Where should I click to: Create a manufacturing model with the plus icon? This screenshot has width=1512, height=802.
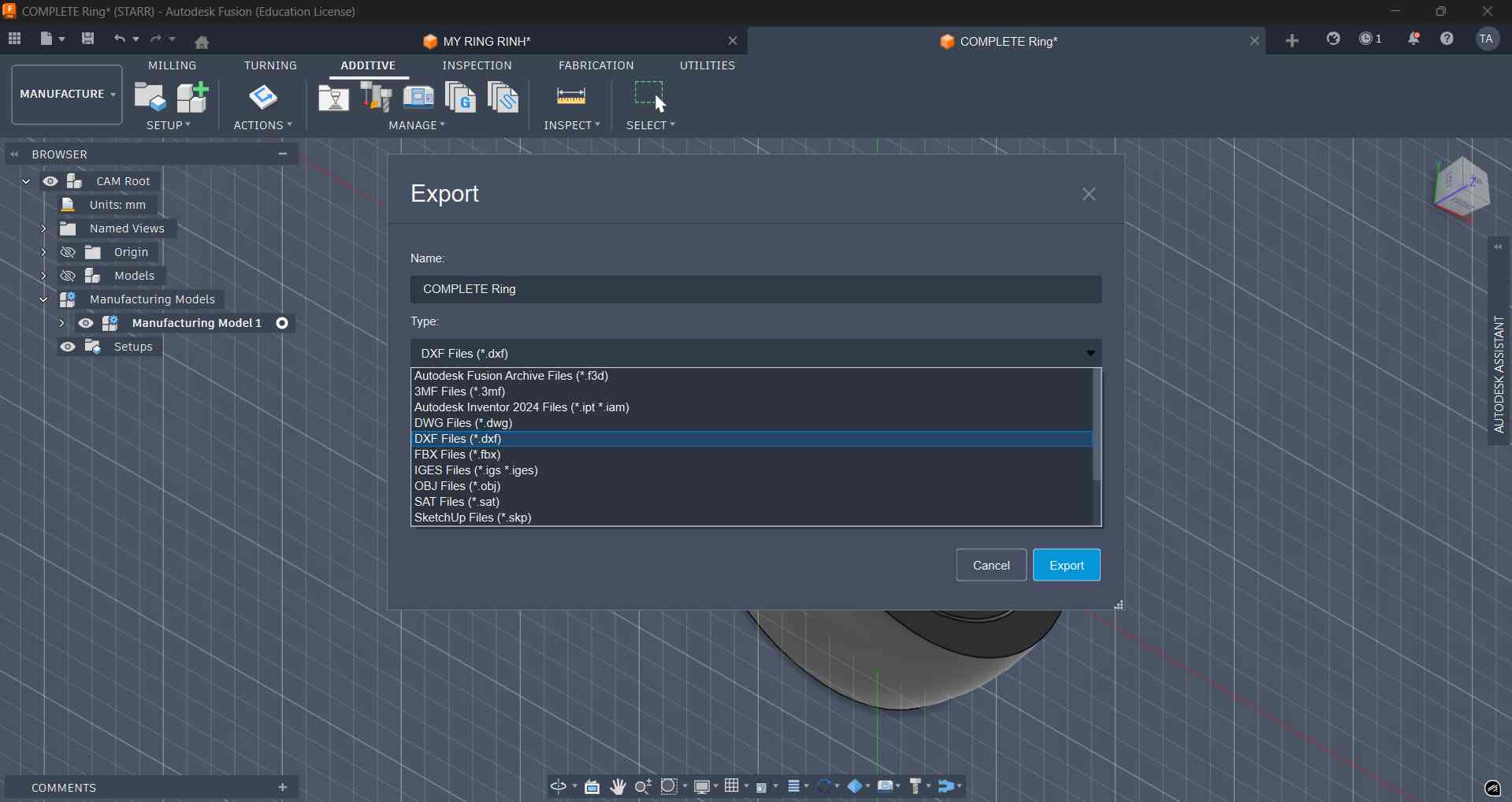pyautogui.click(x=192, y=97)
